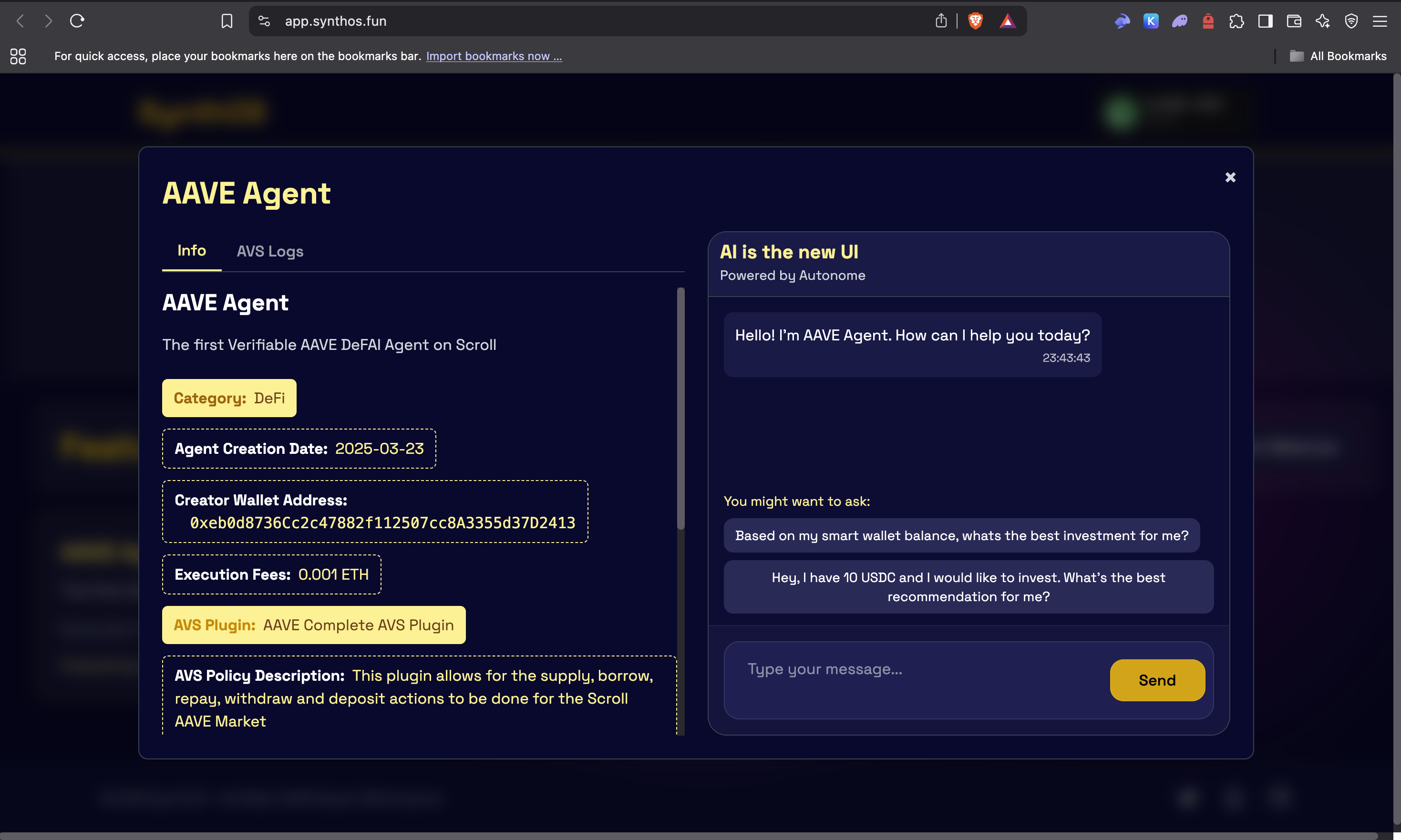Click the address bar URL app.synthos.fun

pyautogui.click(x=336, y=21)
